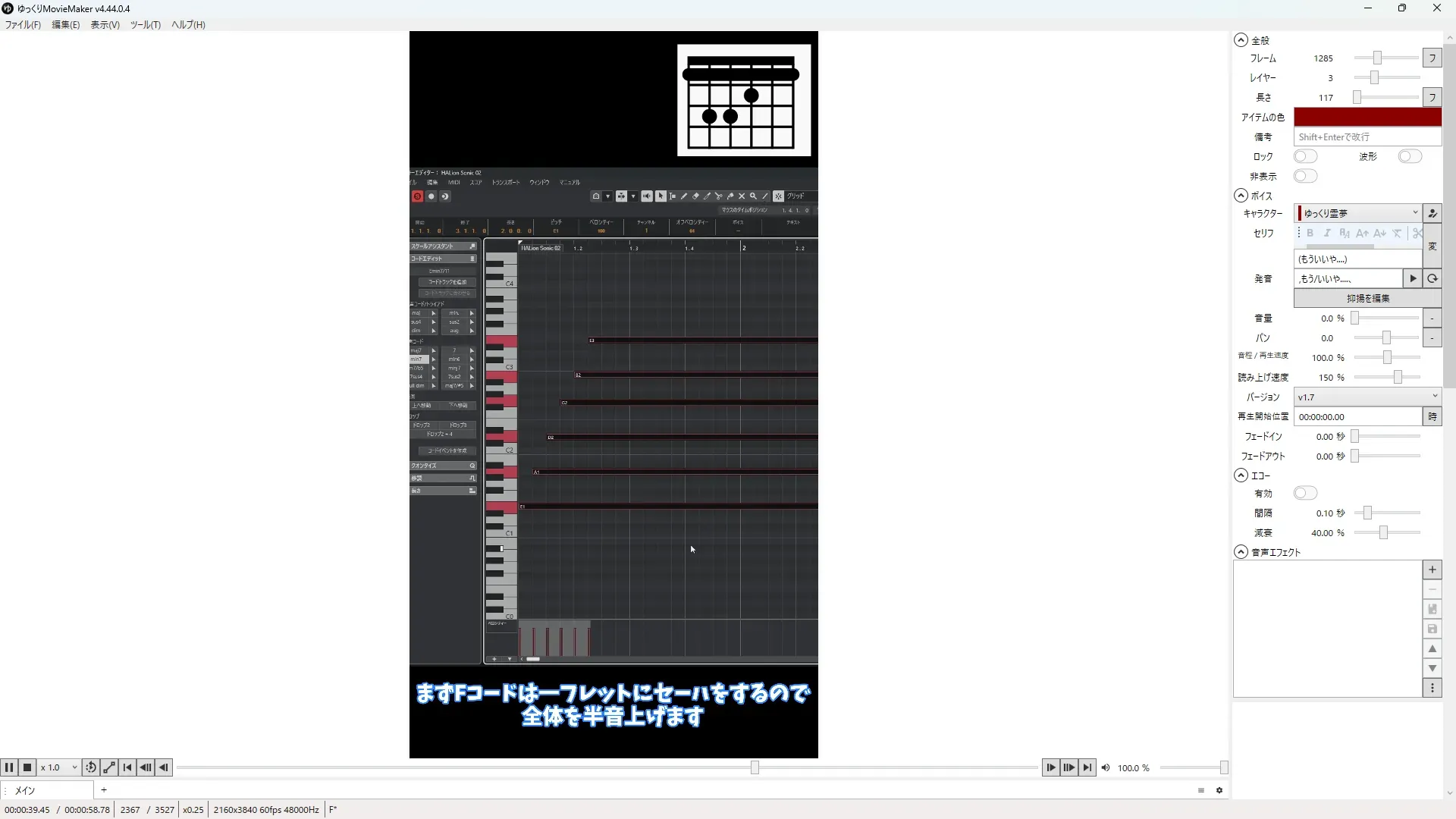Open the ファイル(F) menu

pos(23,24)
